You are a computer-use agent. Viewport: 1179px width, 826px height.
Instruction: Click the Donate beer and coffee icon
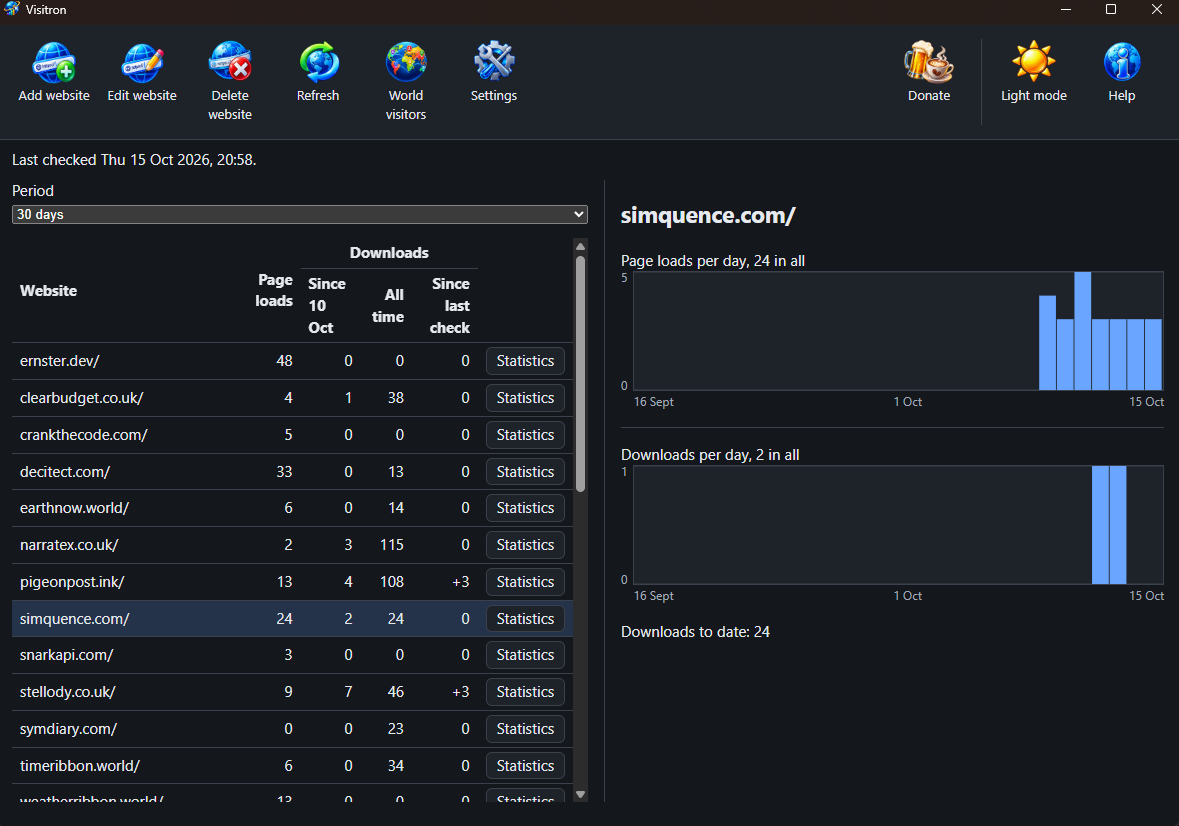tap(929, 62)
